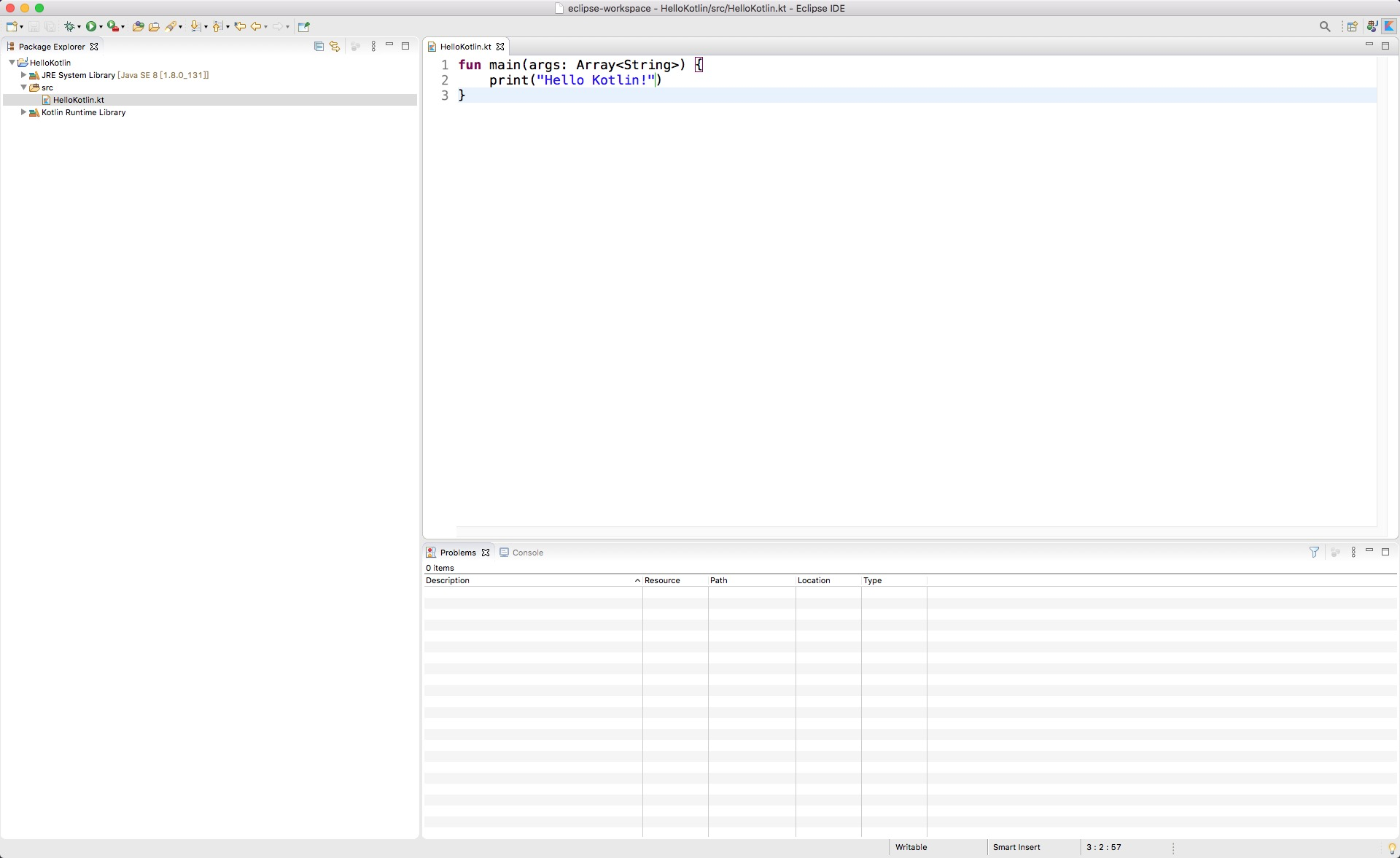Open the Search flashlight dropdown arrow
The height and width of the screenshot is (858, 1400).
(x=181, y=27)
